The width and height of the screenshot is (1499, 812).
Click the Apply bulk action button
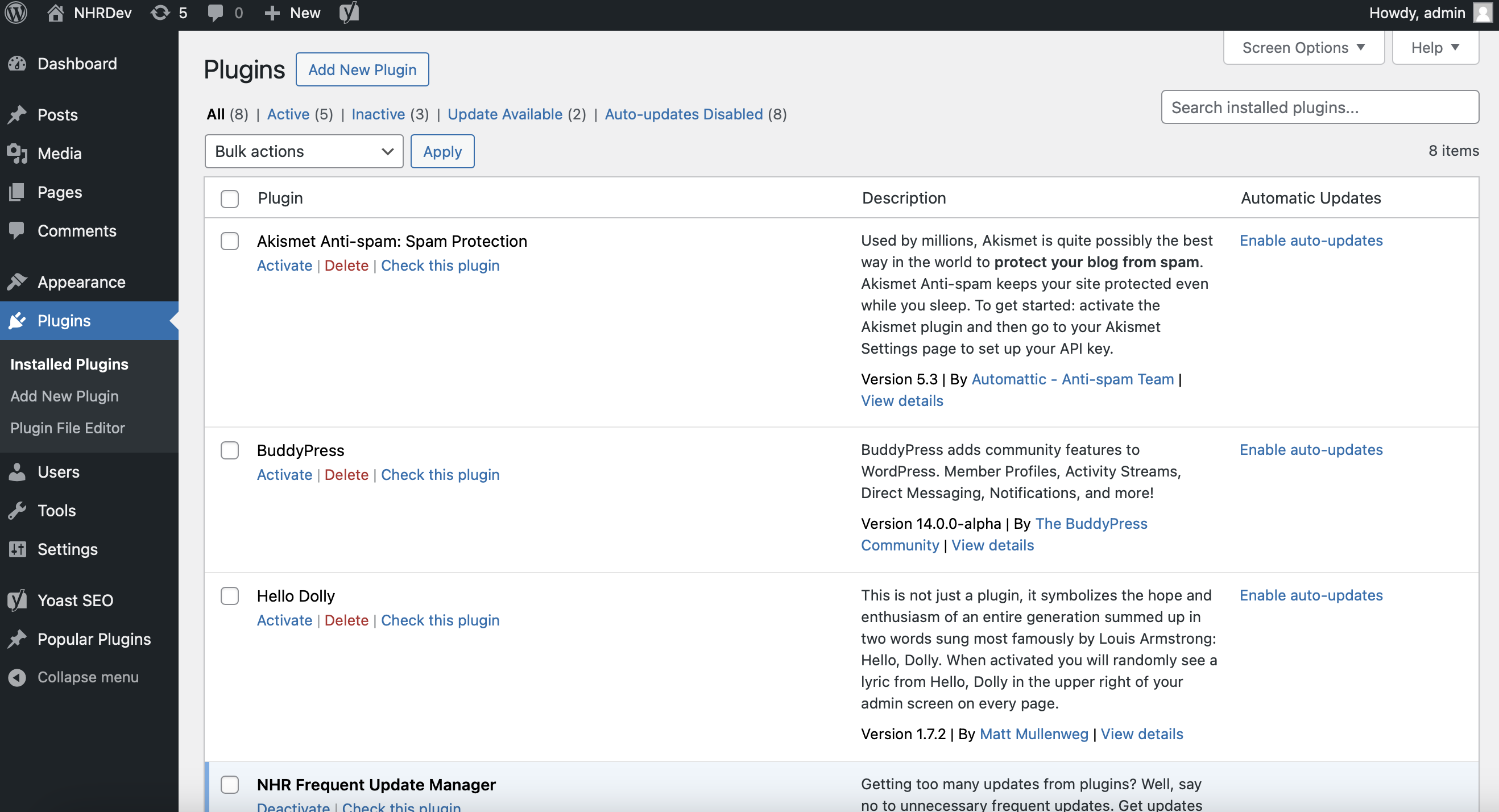tap(442, 151)
